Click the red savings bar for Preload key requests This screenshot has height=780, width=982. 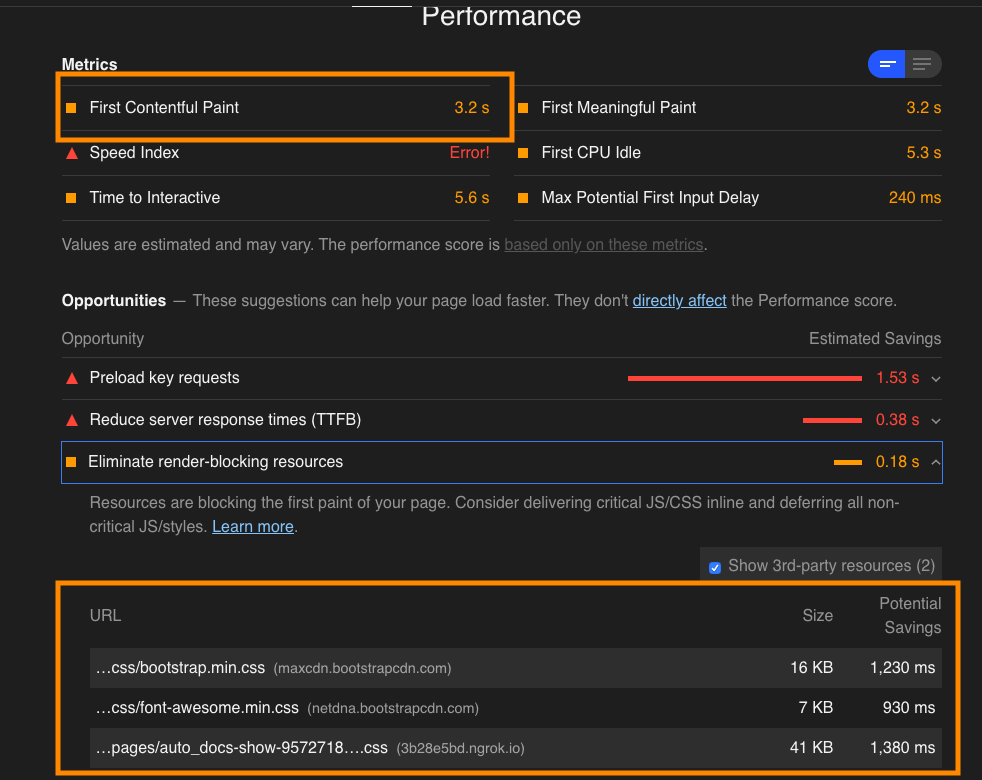pyautogui.click(x=744, y=379)
